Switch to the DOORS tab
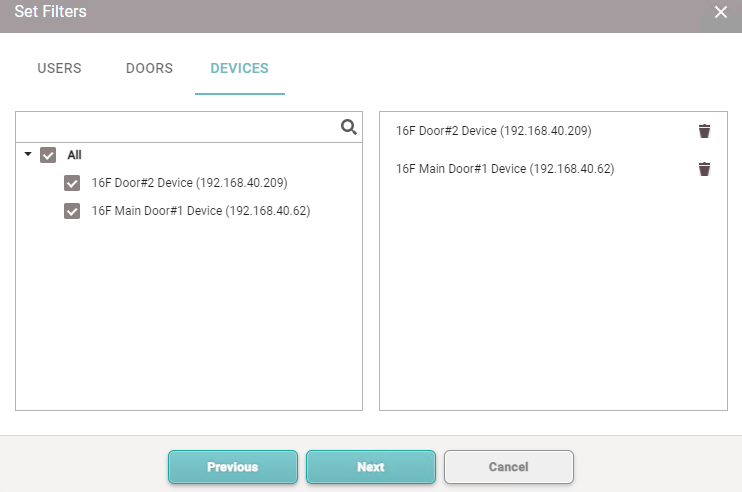742x492 pixels. [x=149, y=68]
